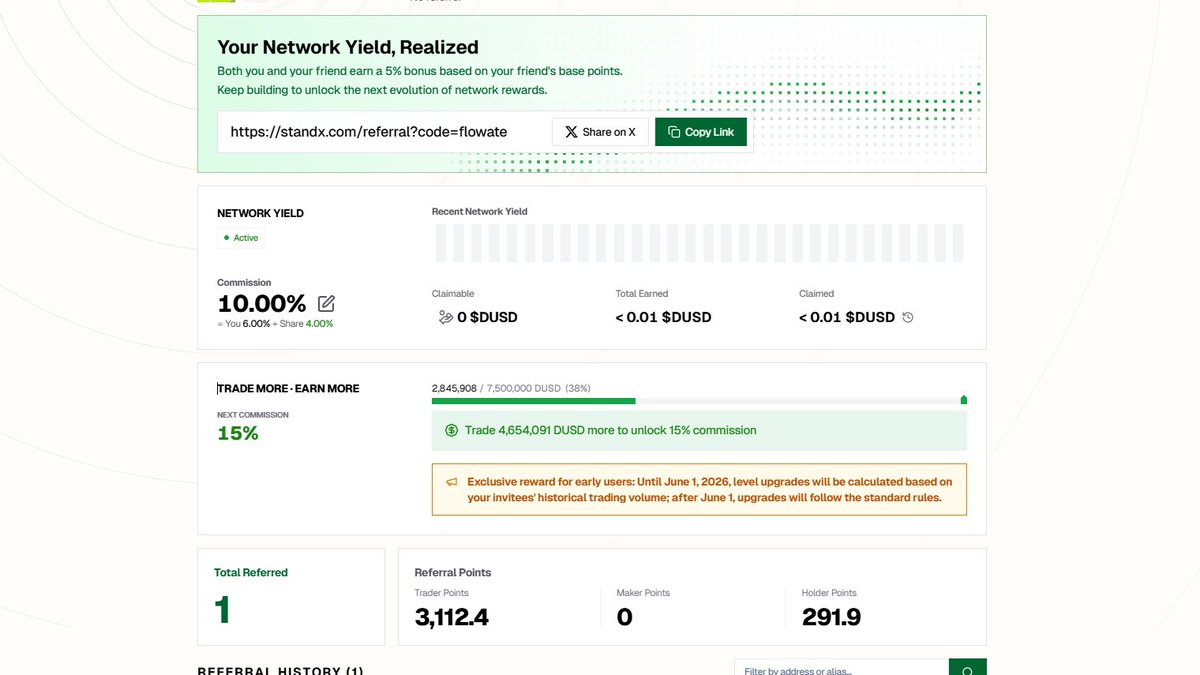Click the 'NETWORK YIELD' section title

coord(260,213)
